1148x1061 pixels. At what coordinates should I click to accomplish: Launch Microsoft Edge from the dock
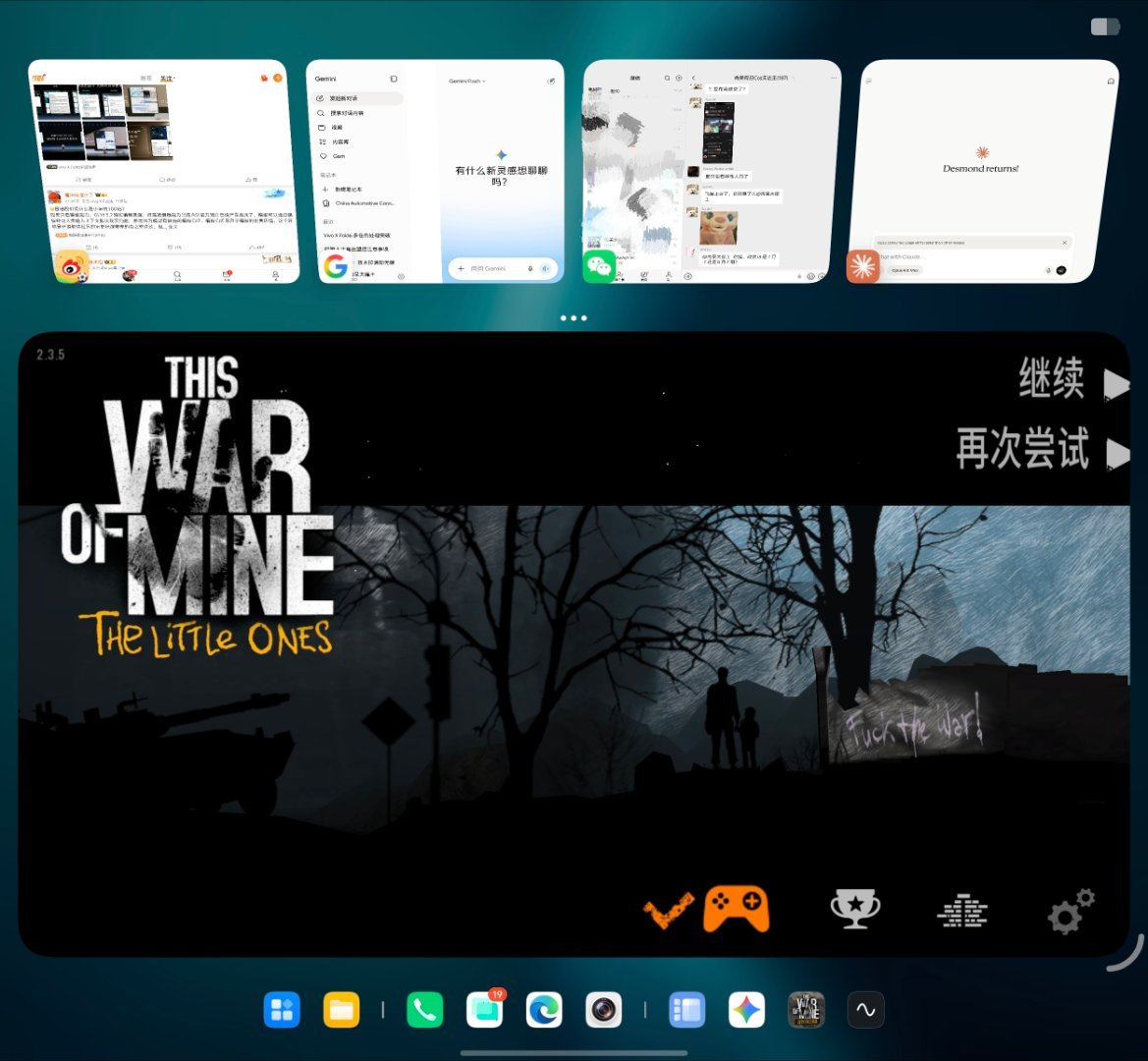[544, 1010]
